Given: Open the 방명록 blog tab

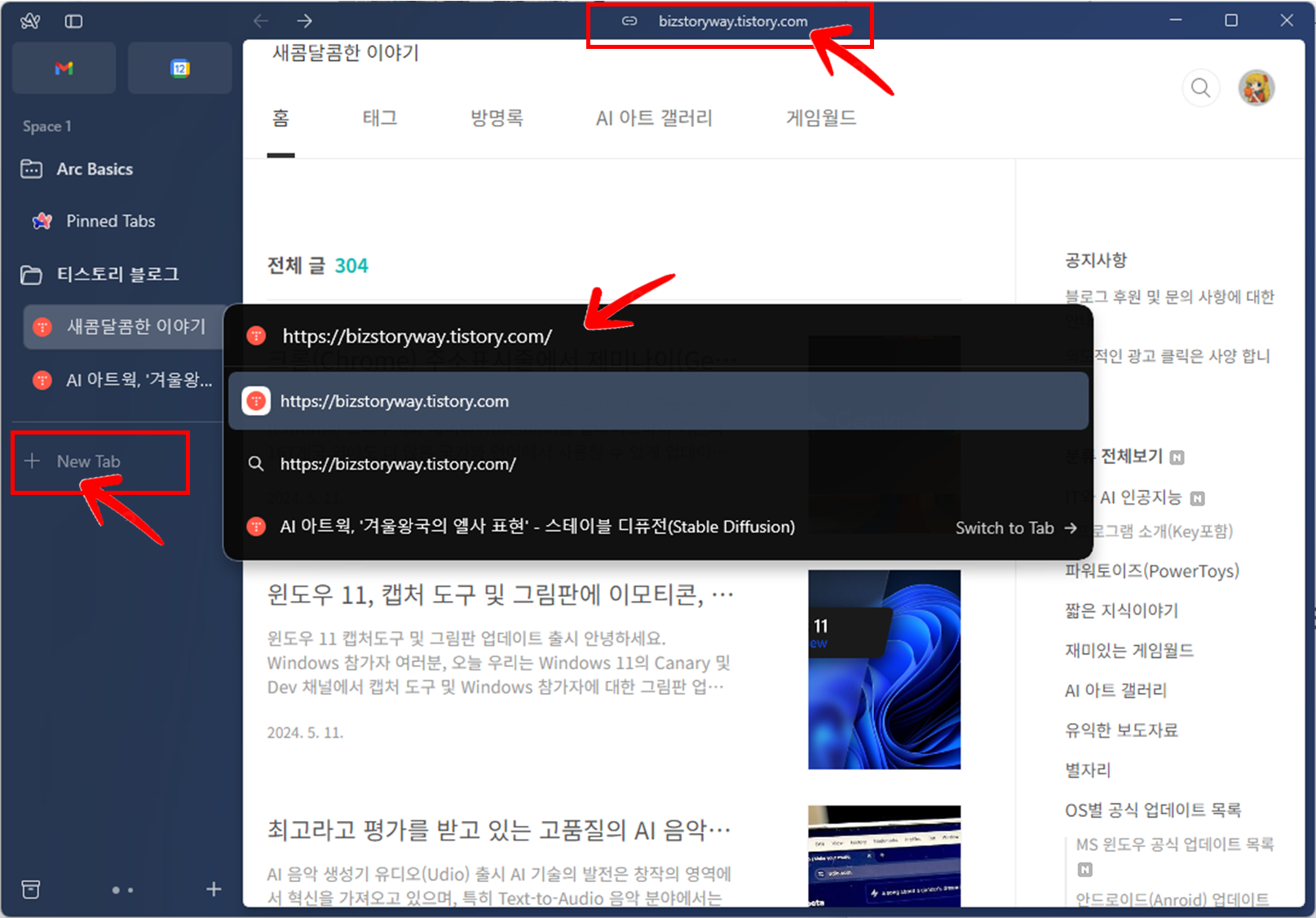Looking at the screenshot, I should point(497,118).
